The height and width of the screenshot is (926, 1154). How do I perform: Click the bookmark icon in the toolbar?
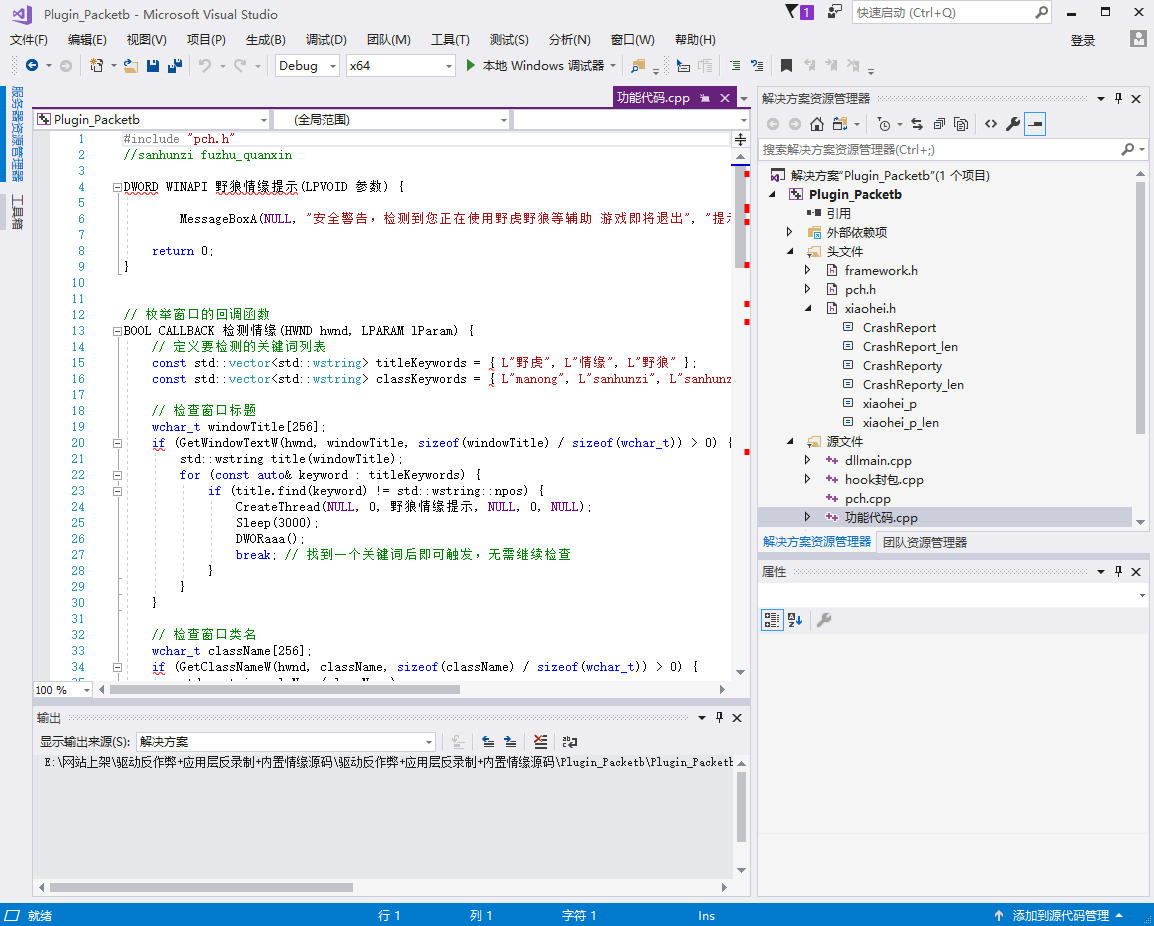point(786,66)
